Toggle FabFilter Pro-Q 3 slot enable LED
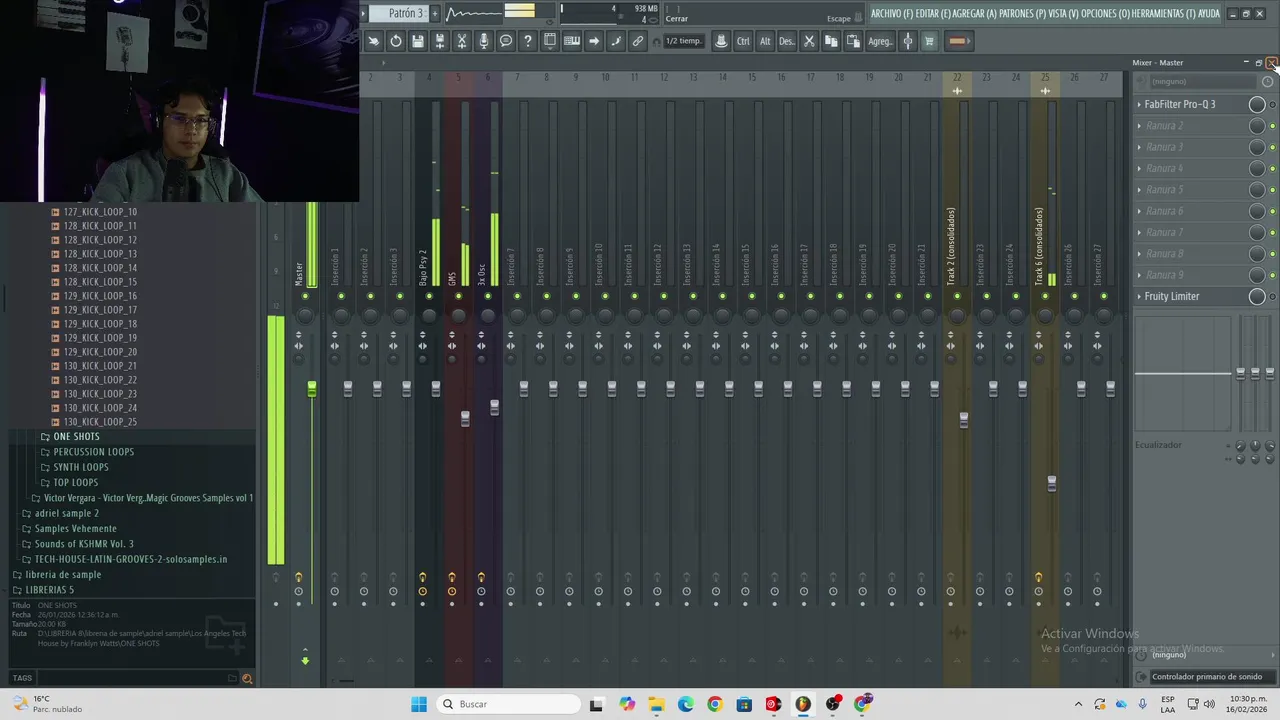This screenshot has width=1280, height=720. (1272, 105)
